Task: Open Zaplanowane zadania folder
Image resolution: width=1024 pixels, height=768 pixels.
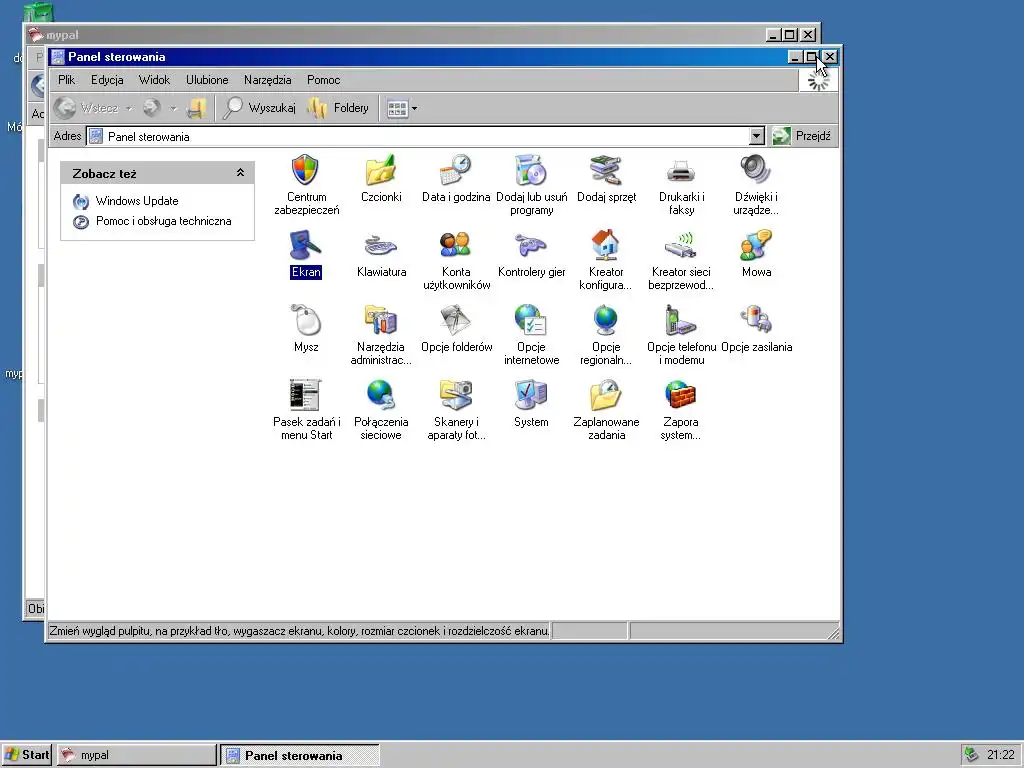Action: tap(606, 396)
